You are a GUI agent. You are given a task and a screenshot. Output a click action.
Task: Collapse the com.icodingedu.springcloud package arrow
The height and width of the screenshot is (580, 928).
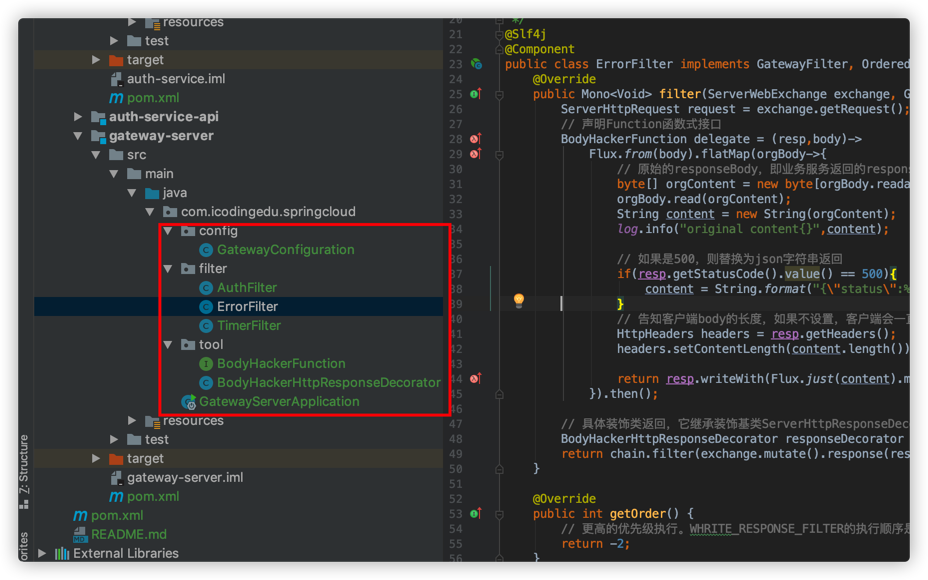point(150,212)
